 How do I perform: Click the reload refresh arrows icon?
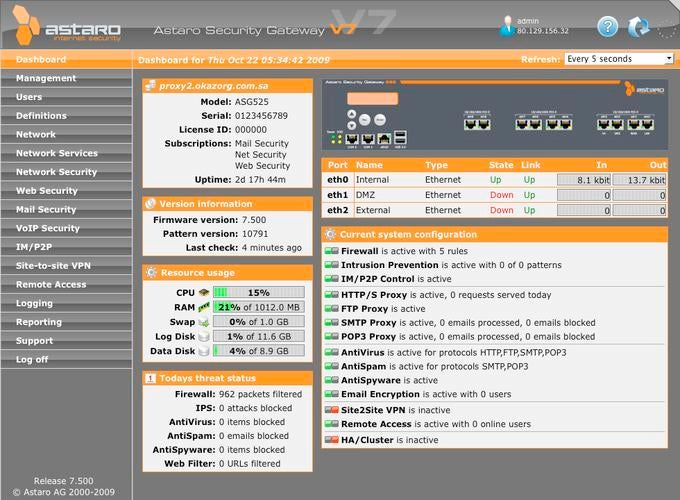coord(638,27)
